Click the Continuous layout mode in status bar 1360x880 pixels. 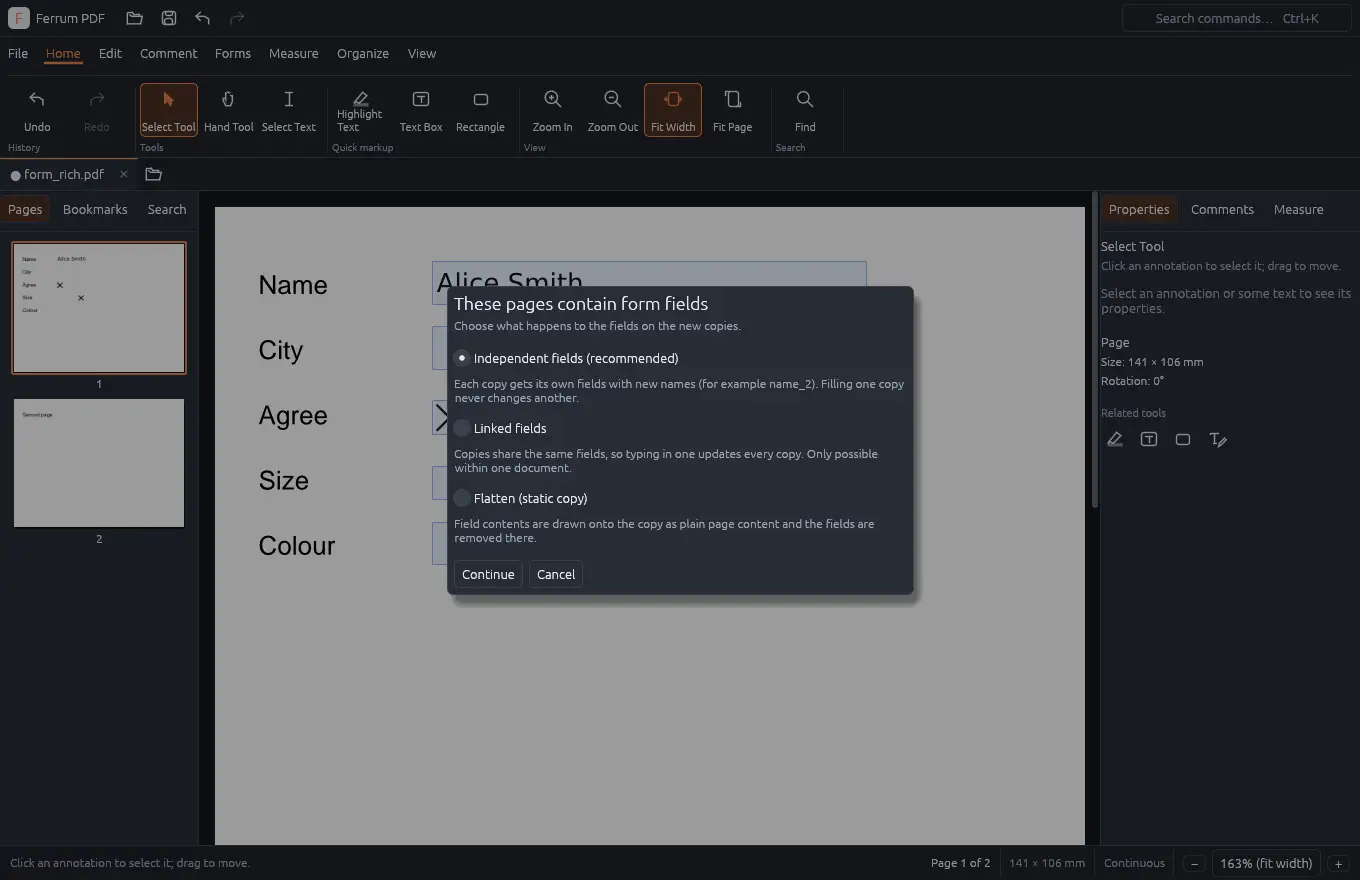click(1134, 863)
